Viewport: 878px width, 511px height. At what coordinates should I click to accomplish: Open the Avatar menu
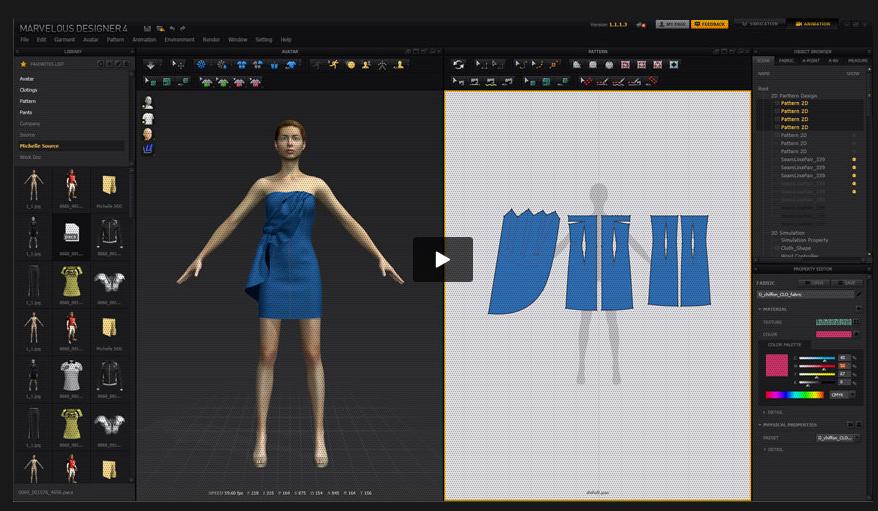click(x=91, y=40)
